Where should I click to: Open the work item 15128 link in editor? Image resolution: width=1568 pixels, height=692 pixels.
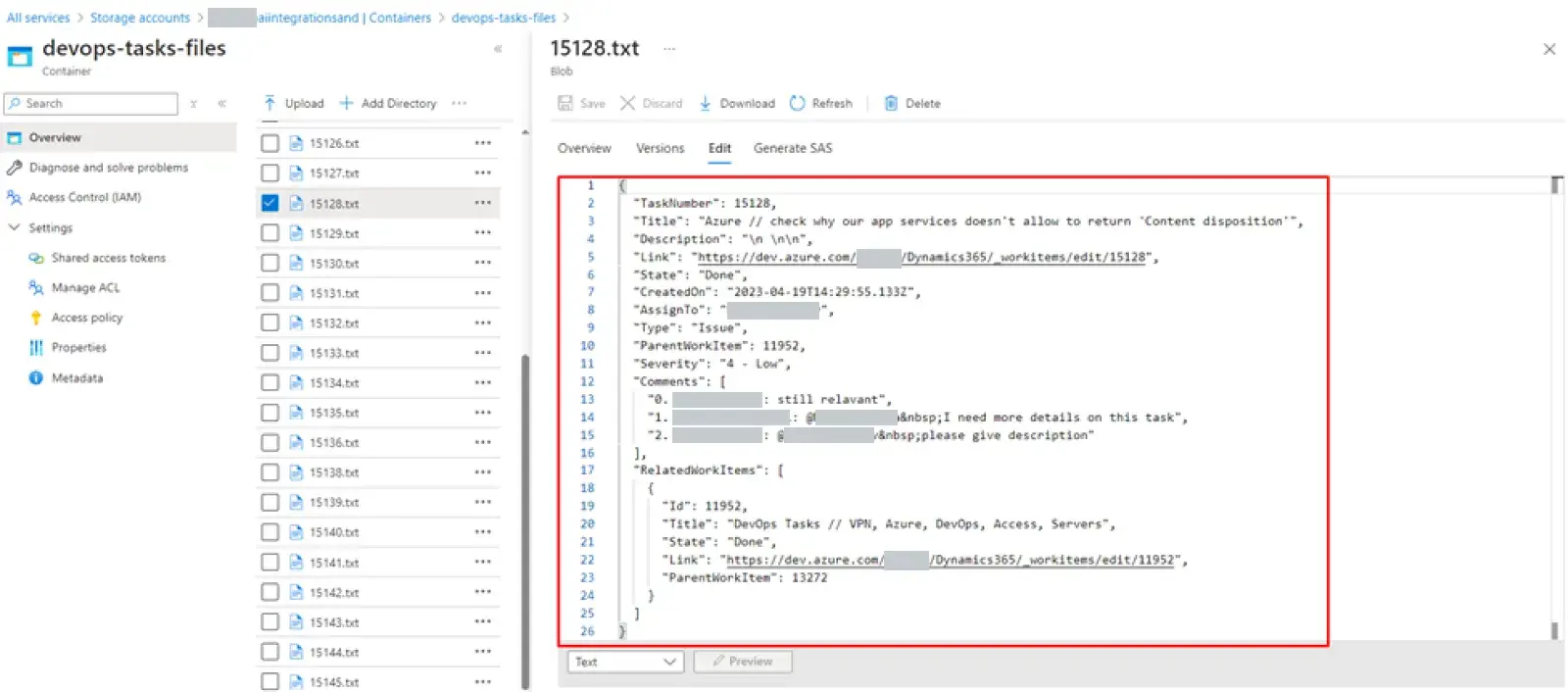[923, 257]
